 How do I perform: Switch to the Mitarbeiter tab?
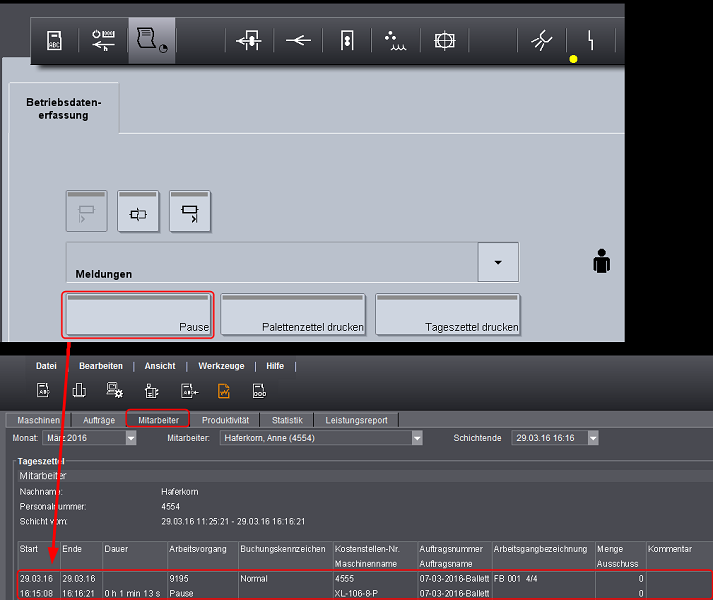(x=158, y=420)
